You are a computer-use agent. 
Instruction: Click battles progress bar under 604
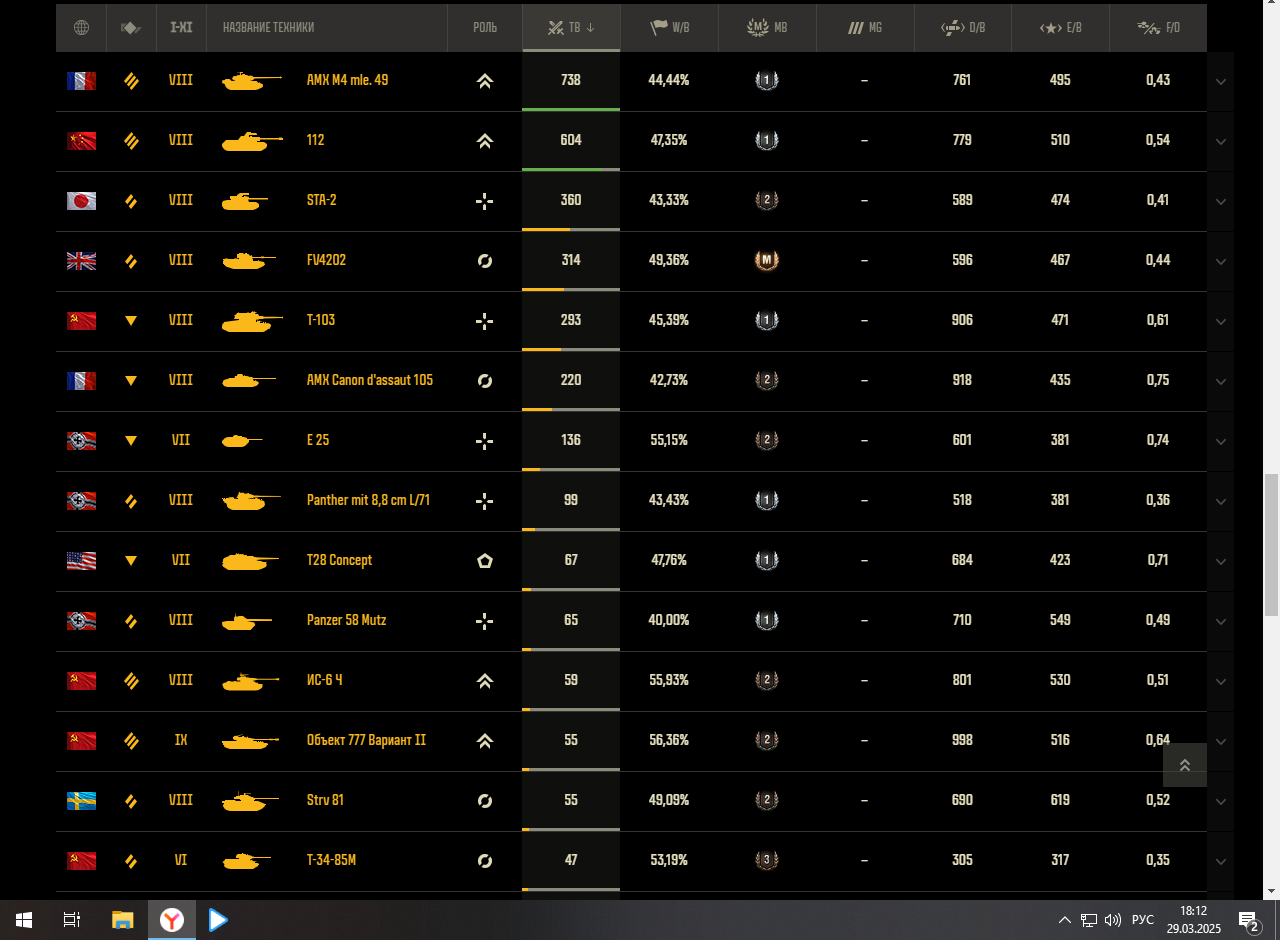pyautogui.click(x=571, y=169)
